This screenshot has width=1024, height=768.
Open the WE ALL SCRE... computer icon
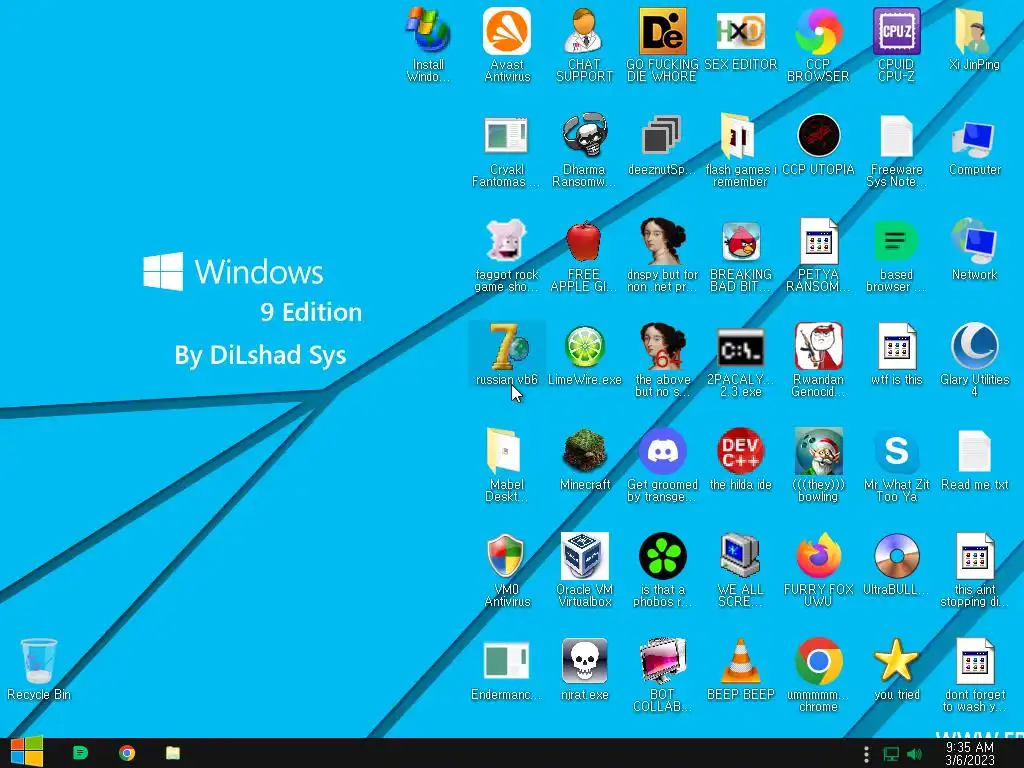[741, 571]
